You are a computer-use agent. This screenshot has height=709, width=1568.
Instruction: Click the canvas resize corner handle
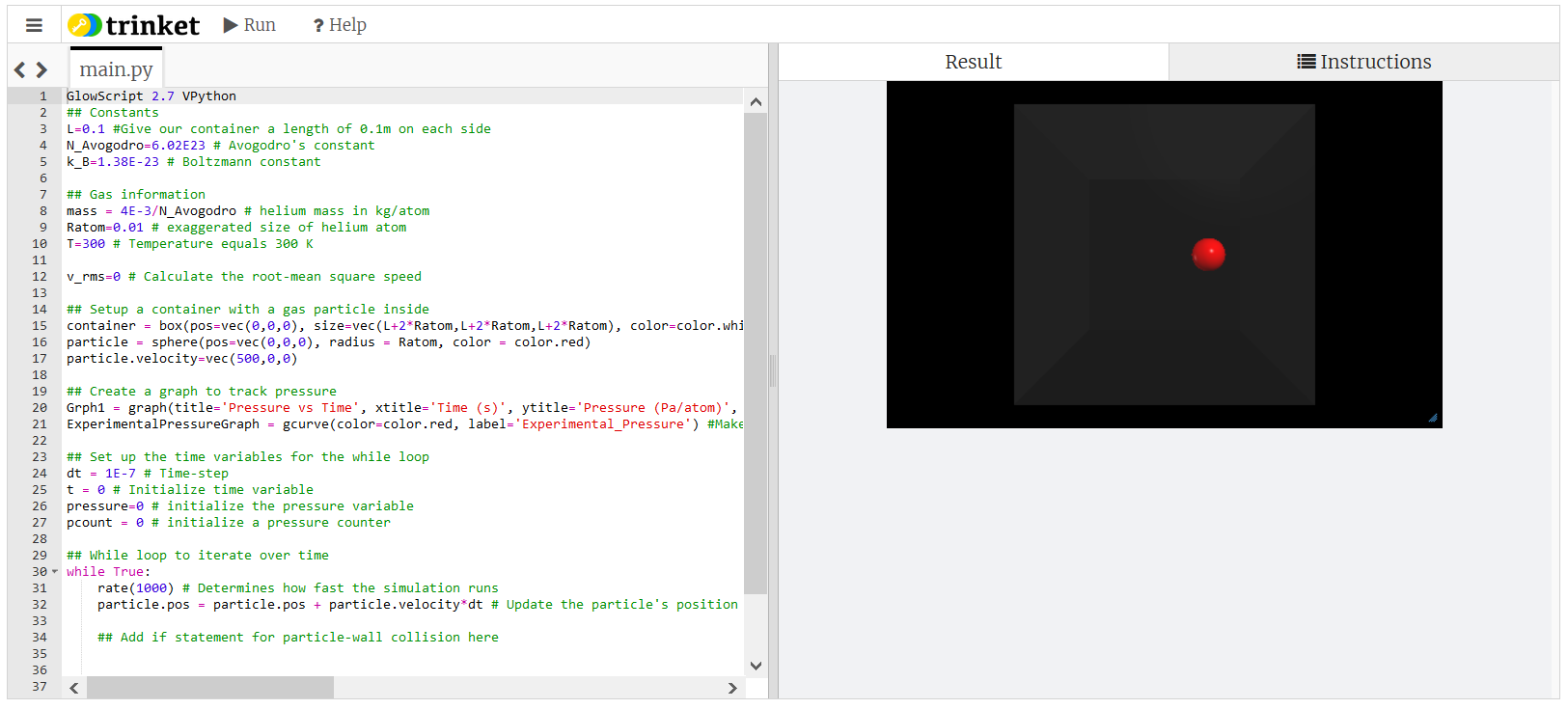pyautogui.click(x=1433, y=419)
